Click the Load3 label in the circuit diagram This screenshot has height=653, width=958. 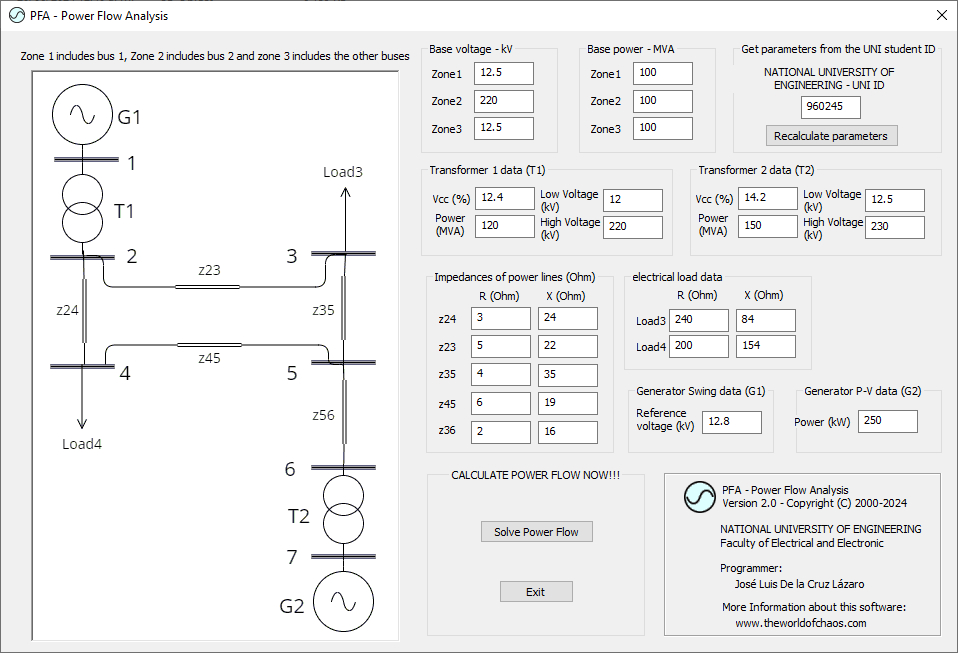click(343, 172)
